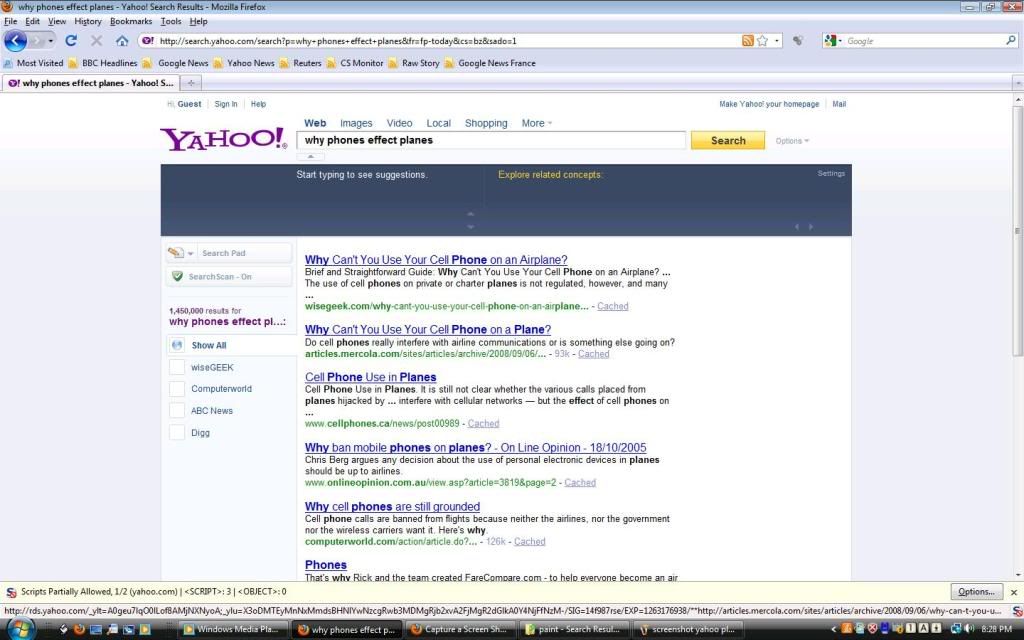Dismiss the NoScript notification bar X
Image resolution: width=1024 pixels, height=640 pixels.
(x=1014, y=592)
